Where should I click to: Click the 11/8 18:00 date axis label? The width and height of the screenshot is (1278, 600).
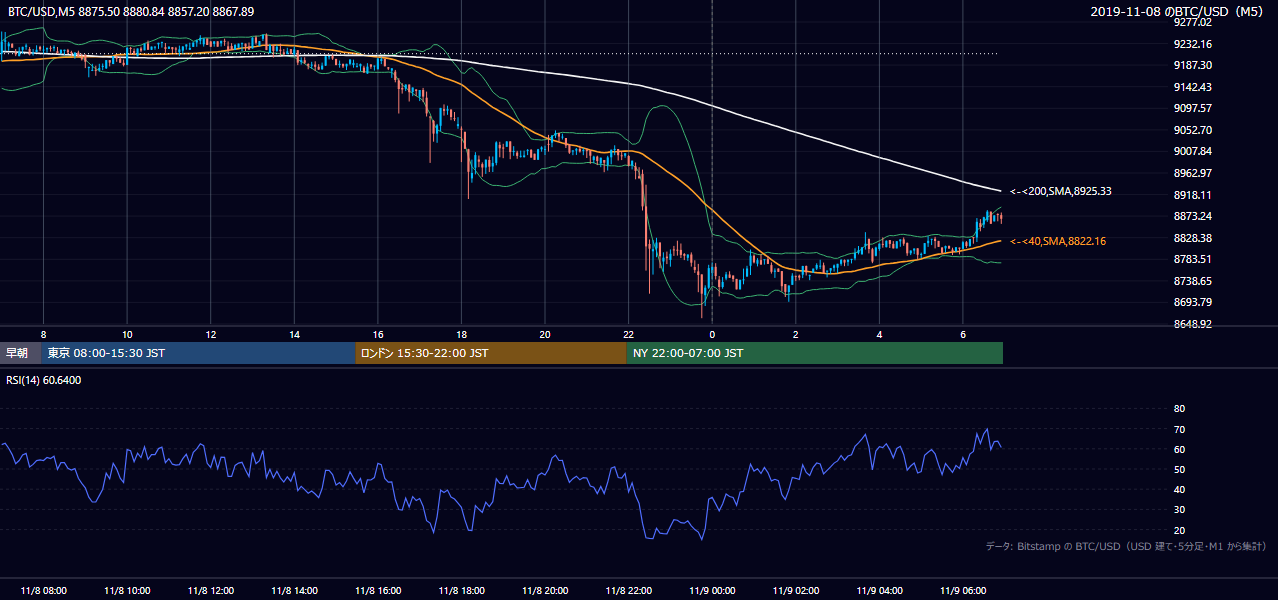[461, 590]
